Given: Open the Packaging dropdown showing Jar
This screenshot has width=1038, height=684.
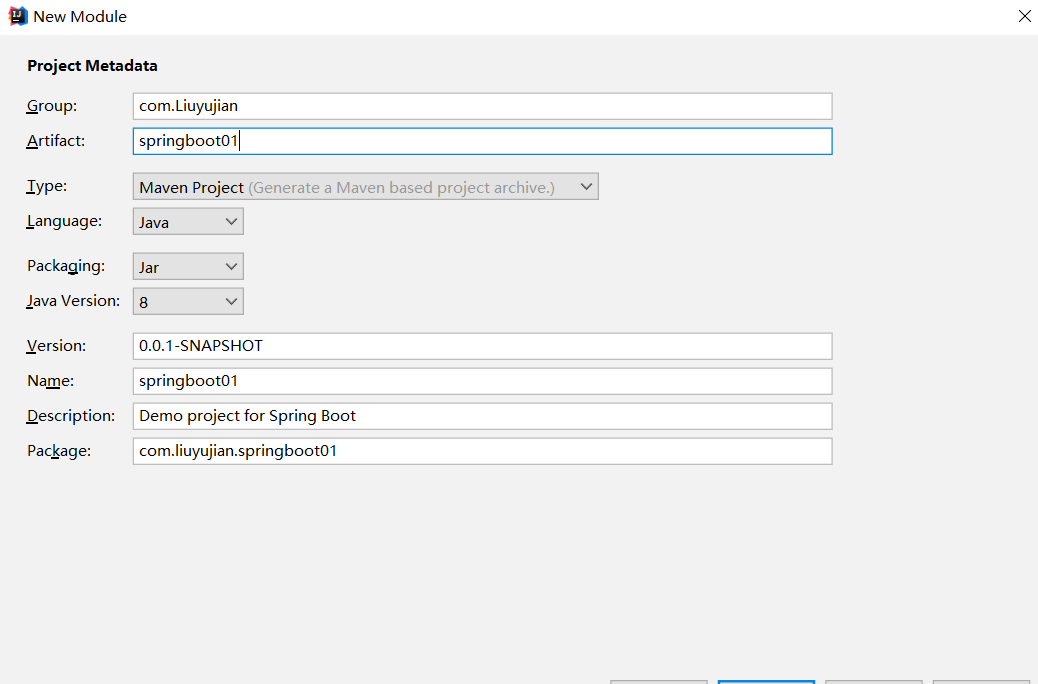Looking at the screenshot, I should (x=188, y=266).
